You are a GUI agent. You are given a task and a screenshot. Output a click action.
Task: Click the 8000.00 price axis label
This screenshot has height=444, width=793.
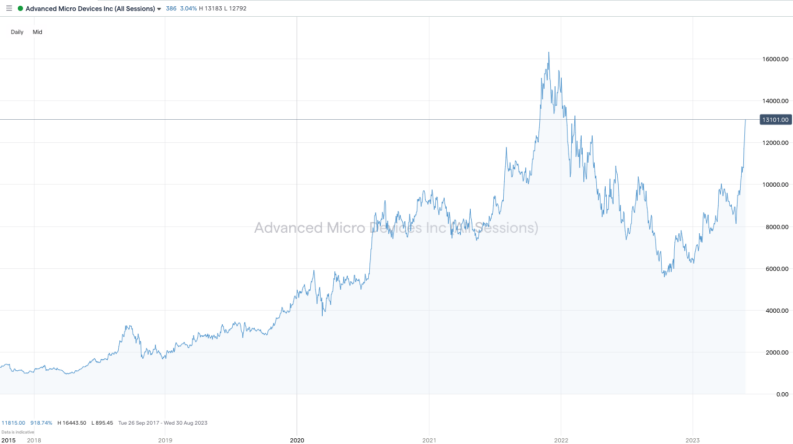[x=775, y=227]
